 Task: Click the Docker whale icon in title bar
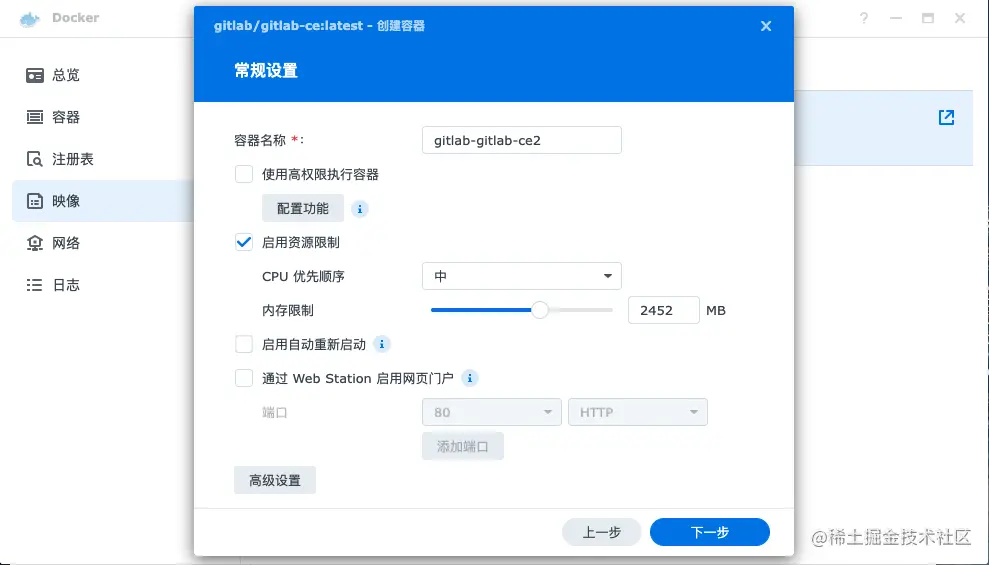point(30,19)
